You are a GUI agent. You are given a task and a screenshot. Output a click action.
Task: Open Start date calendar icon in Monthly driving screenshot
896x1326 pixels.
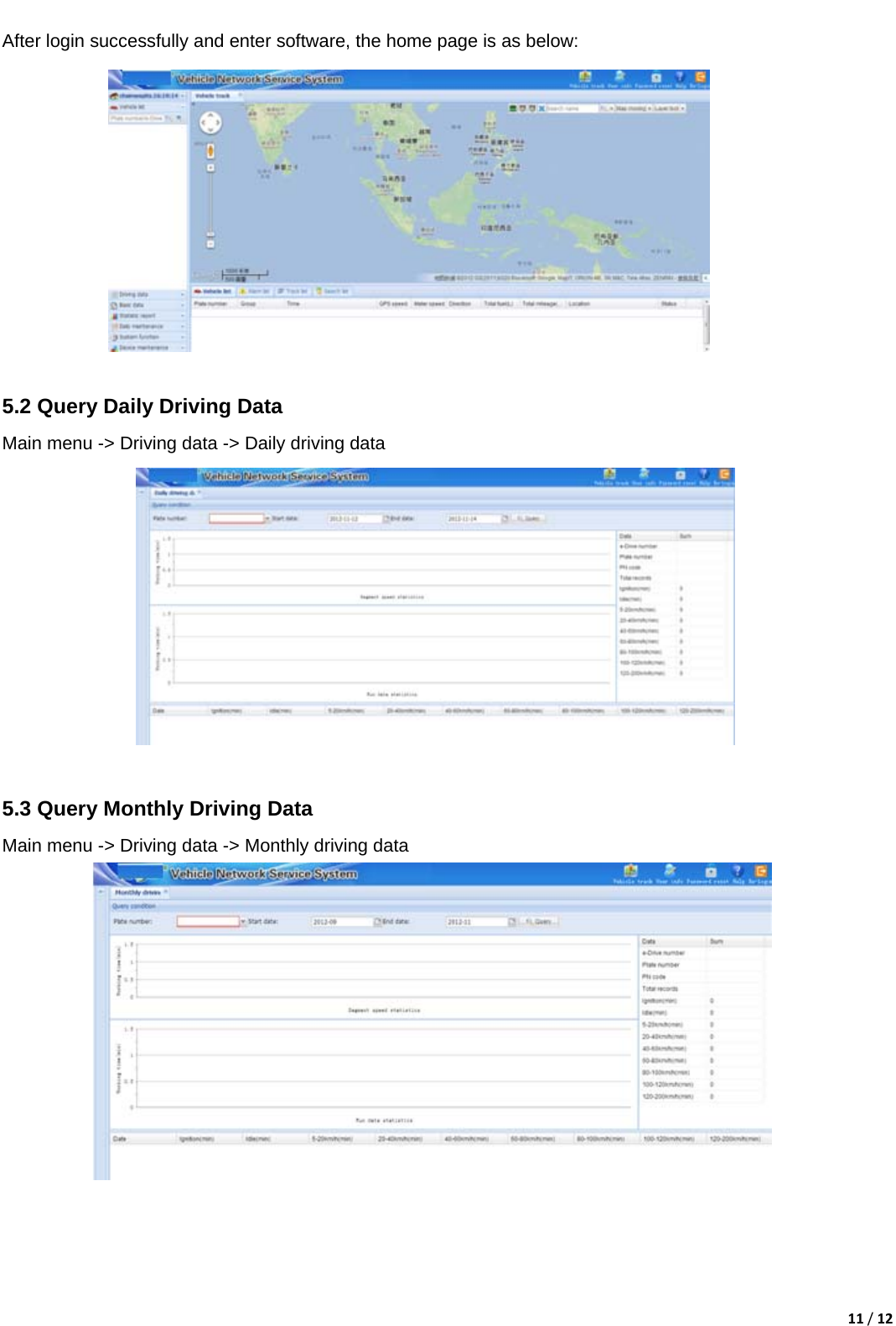point(377,921)
